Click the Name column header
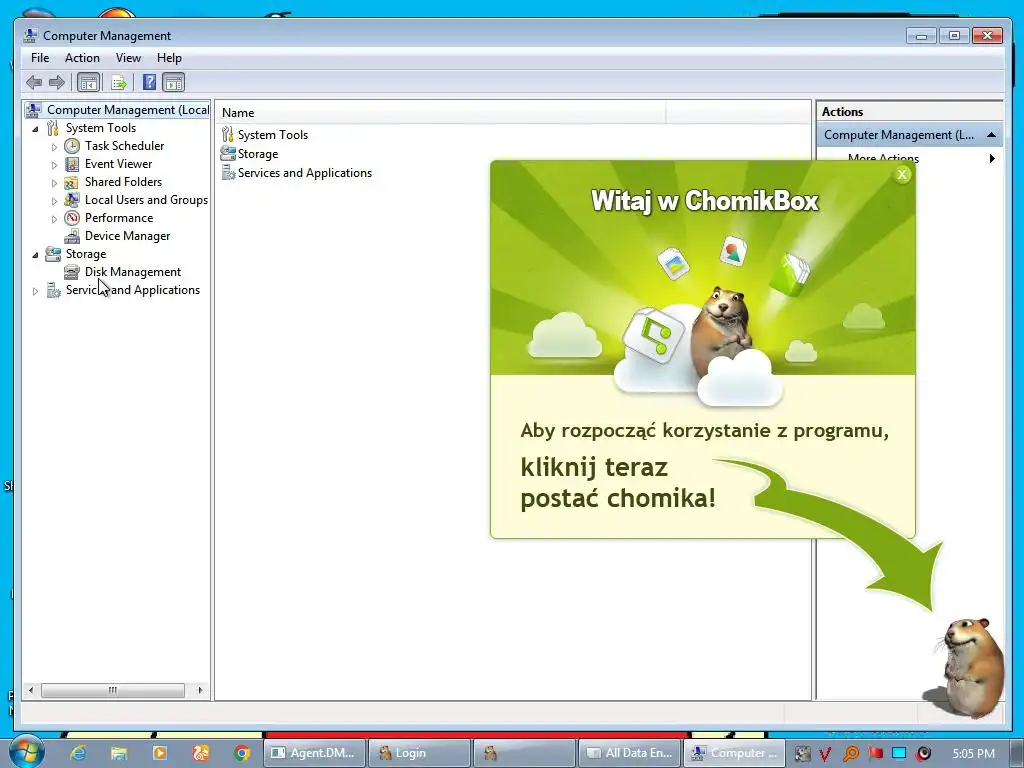 (x=441, y=112)
